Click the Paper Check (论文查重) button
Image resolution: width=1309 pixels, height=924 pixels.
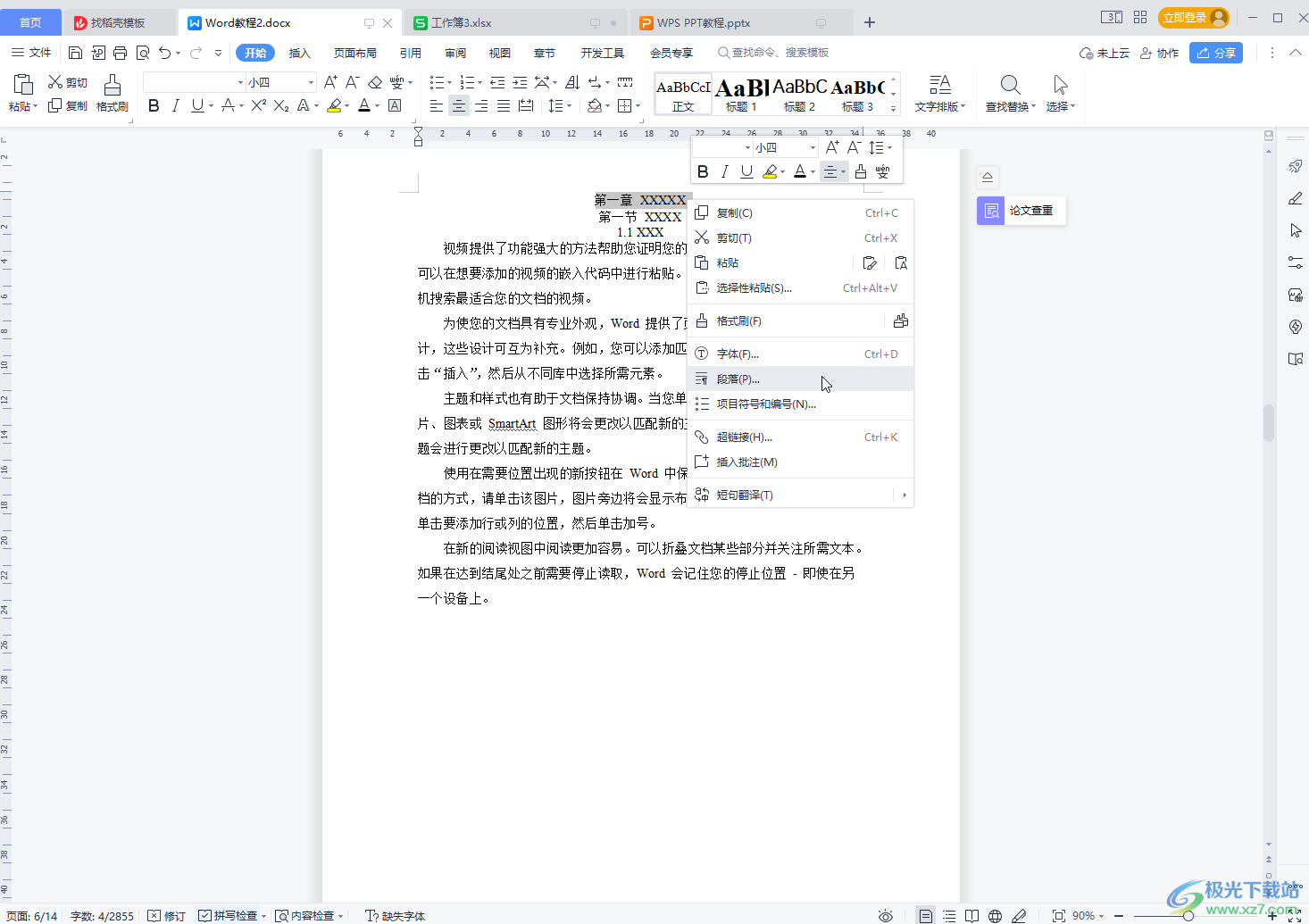(1021, 211)
